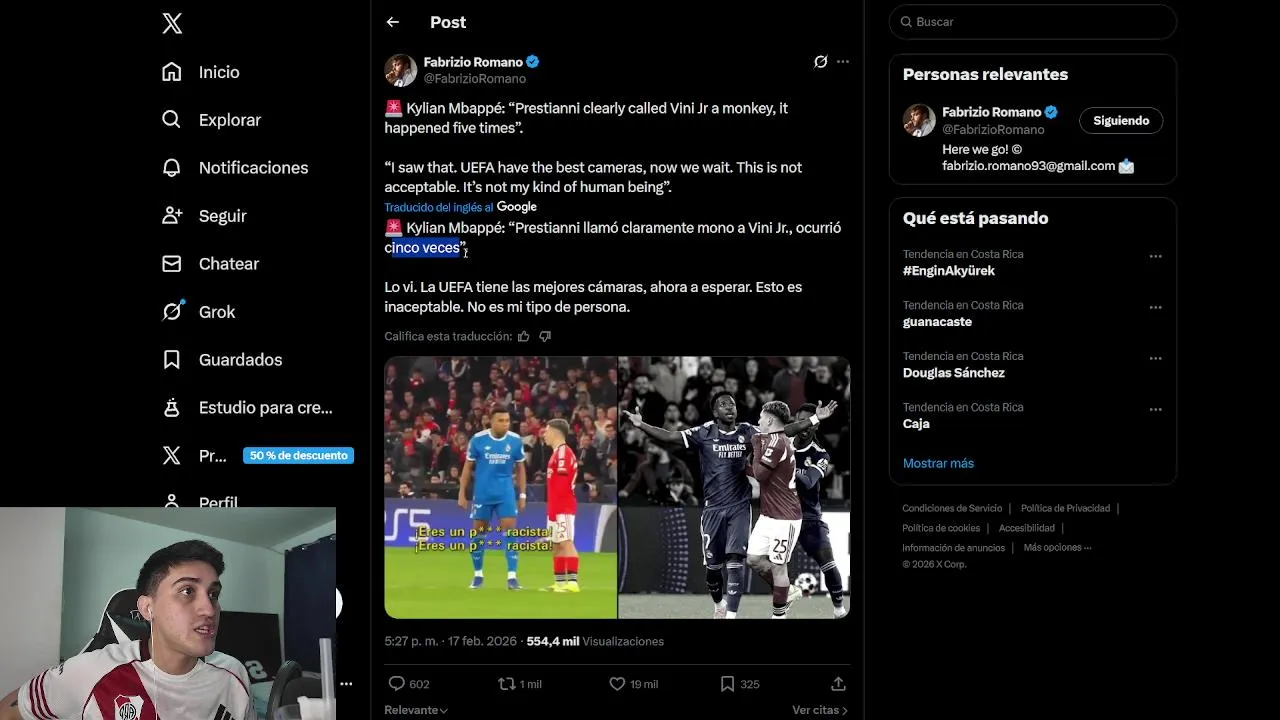Like the post with heart icon

tap(617, 684)
